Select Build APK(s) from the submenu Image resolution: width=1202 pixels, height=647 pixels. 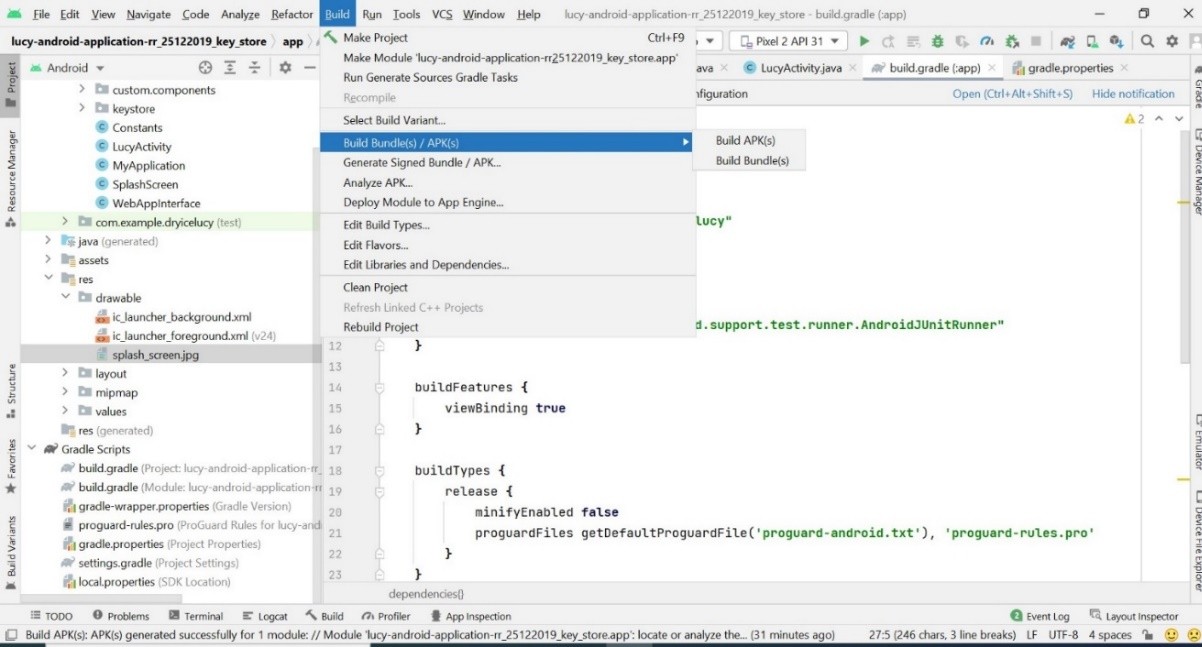click(745, 141)
